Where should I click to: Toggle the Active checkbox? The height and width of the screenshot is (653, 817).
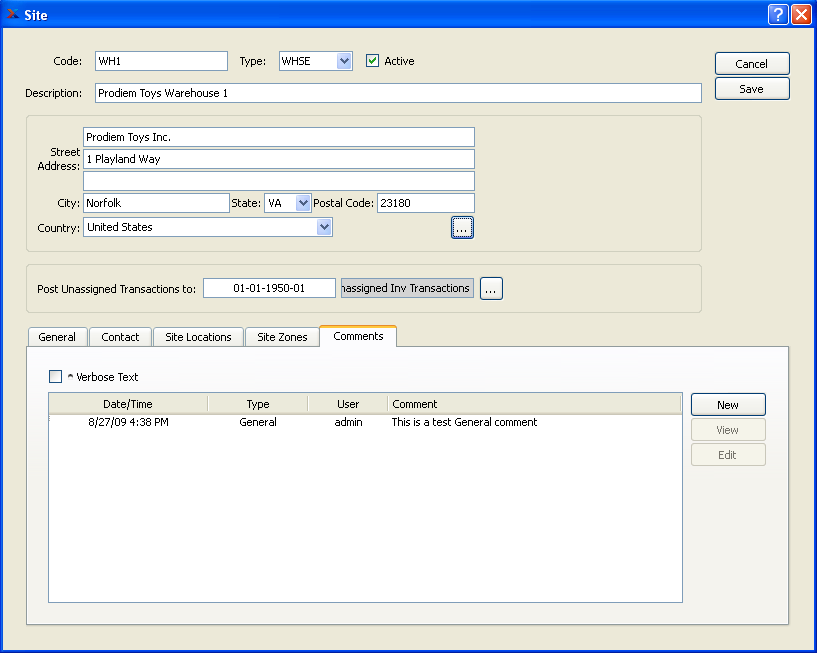coord(373,61)
